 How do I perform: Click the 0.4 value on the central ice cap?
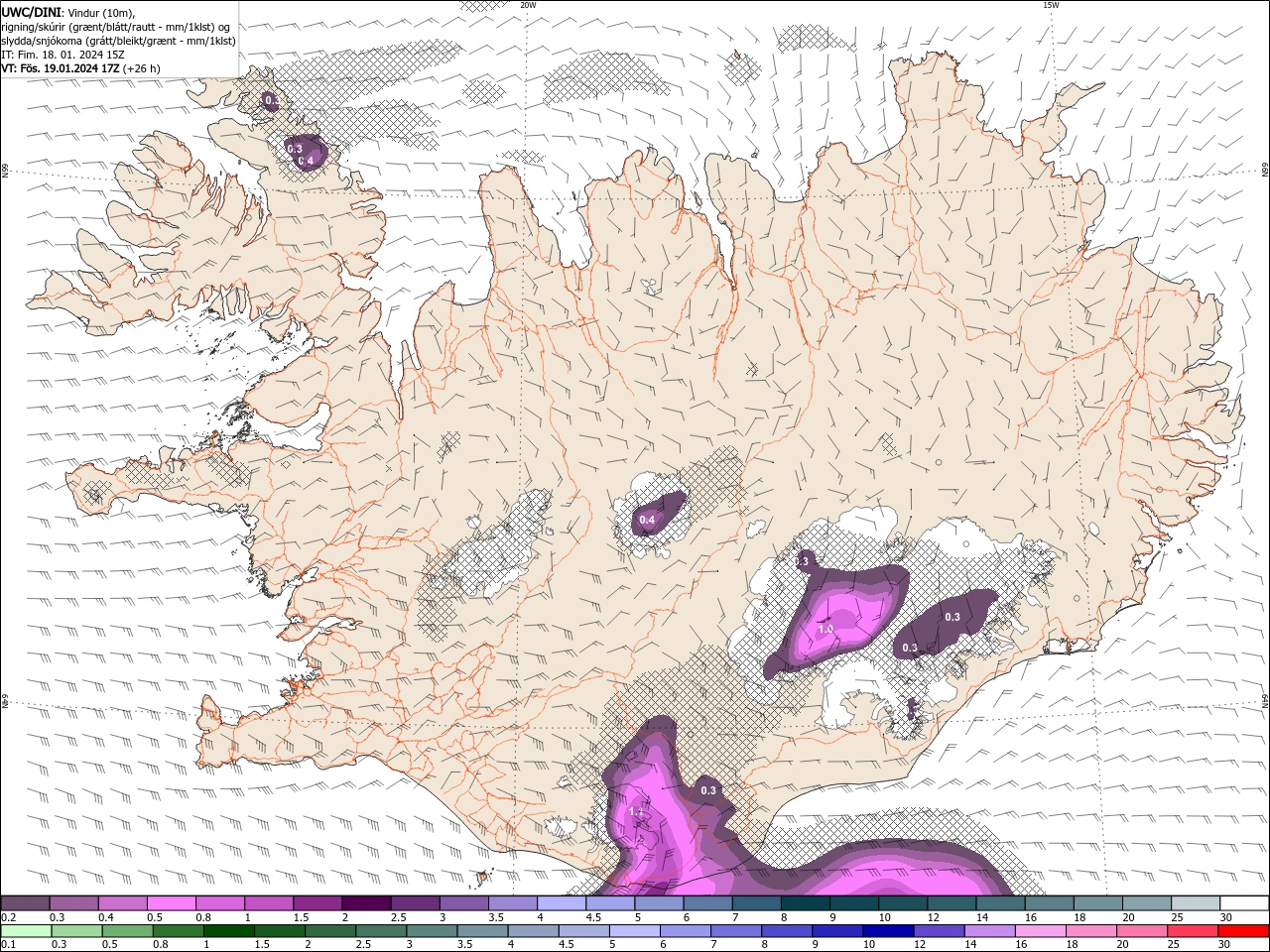click(647, 520)
